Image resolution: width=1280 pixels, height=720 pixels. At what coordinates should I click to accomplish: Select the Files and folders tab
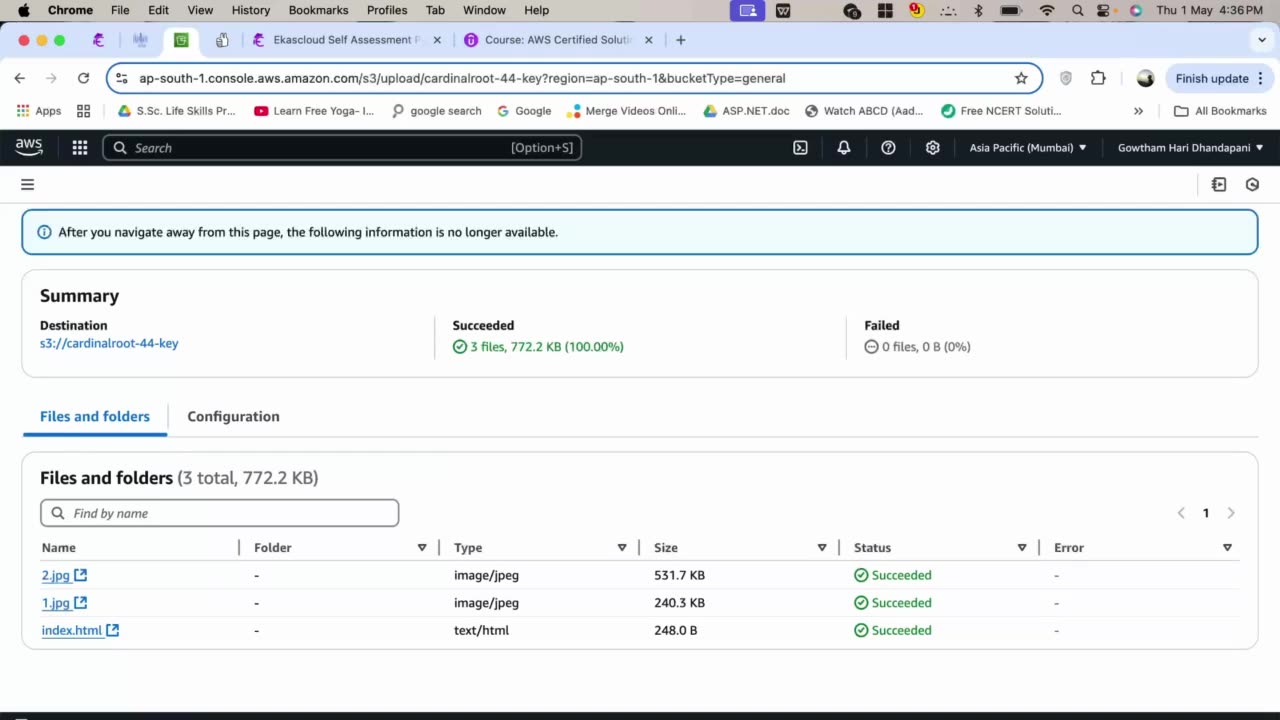coord(95,416)
